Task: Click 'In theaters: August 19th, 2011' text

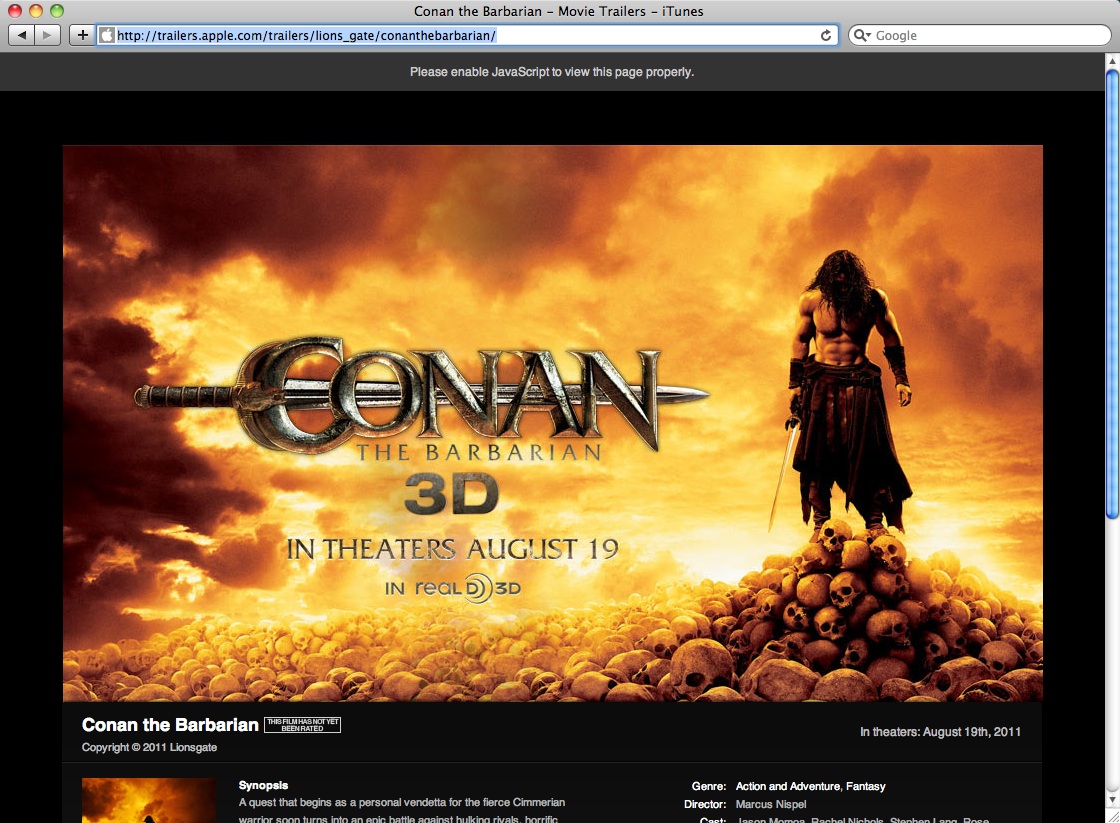Action: tap(940, 732)
